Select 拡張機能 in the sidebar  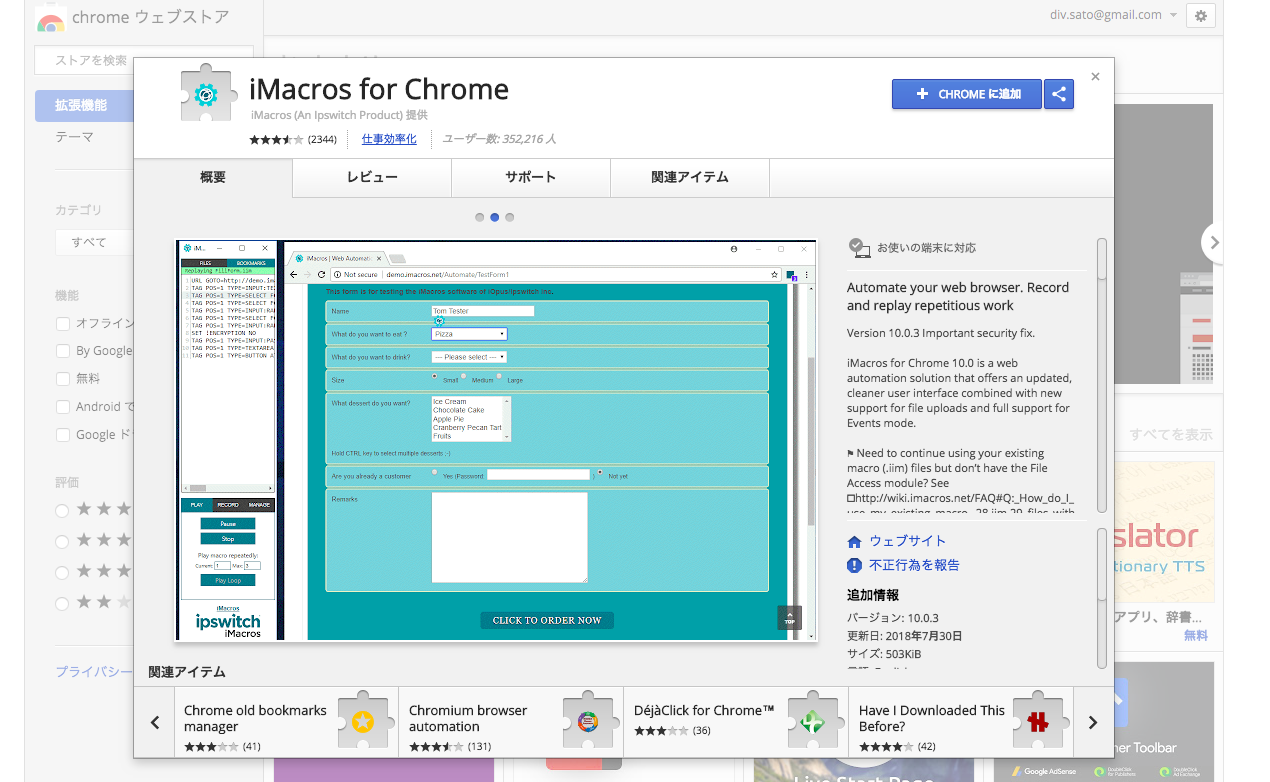[x=84, y=105]
